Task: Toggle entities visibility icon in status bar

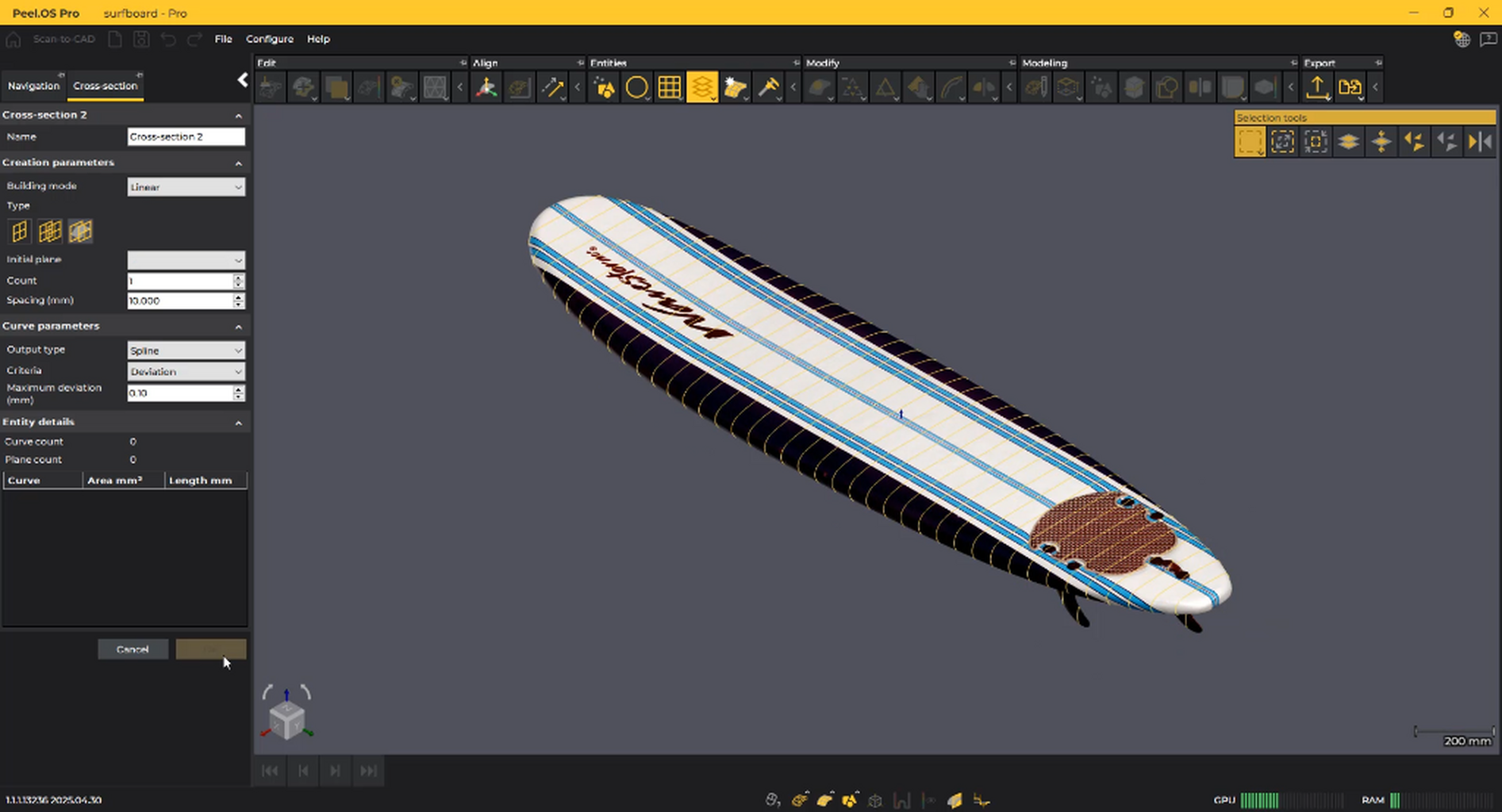Action: pyautogui.click(x=851, y=800)
